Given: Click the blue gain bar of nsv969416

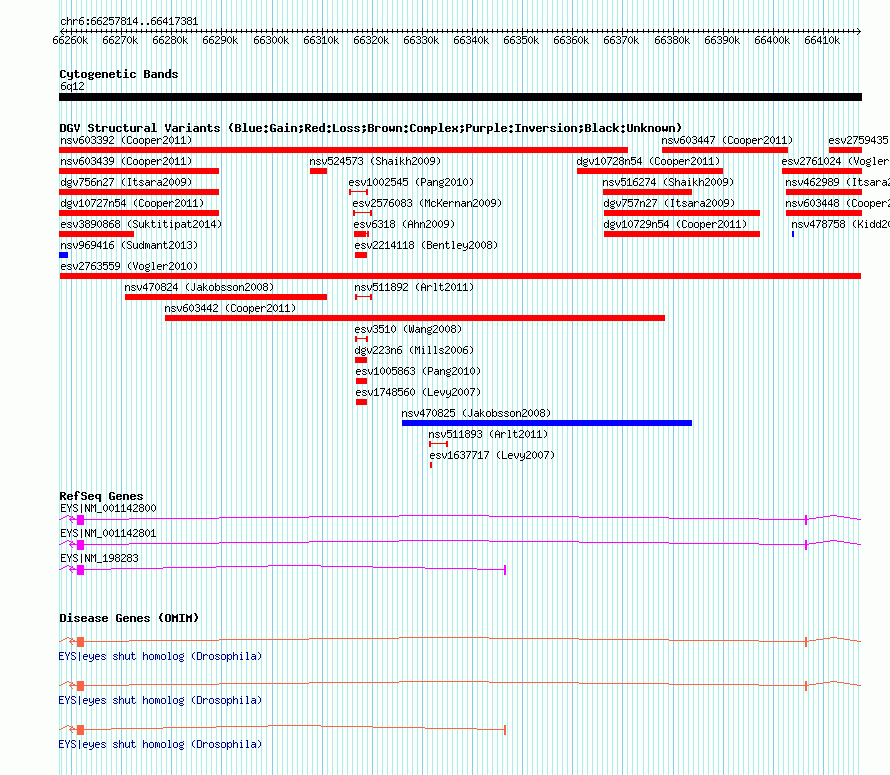Looking at the screenshot, I should coord(64,255).
